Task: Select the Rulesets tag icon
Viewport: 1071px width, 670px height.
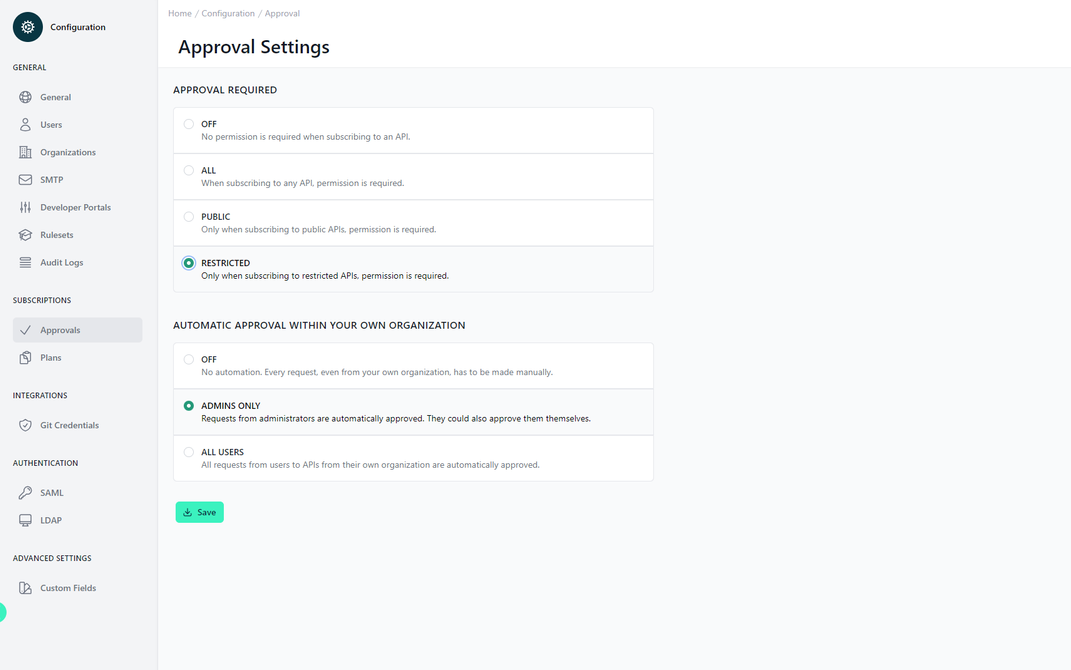Action: coord(23,234)
